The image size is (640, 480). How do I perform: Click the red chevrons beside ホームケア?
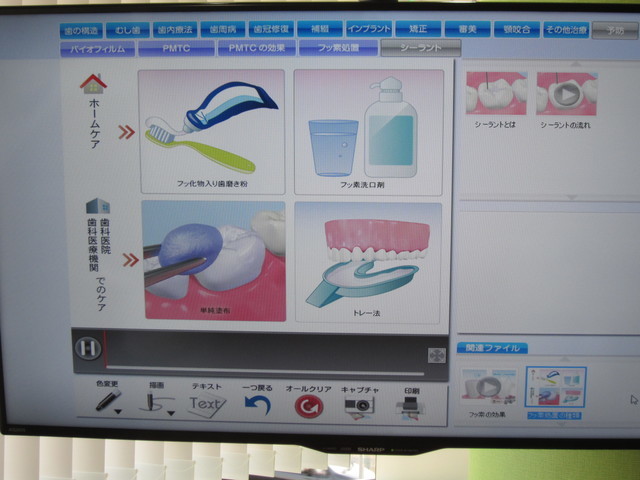click(127, 132)
